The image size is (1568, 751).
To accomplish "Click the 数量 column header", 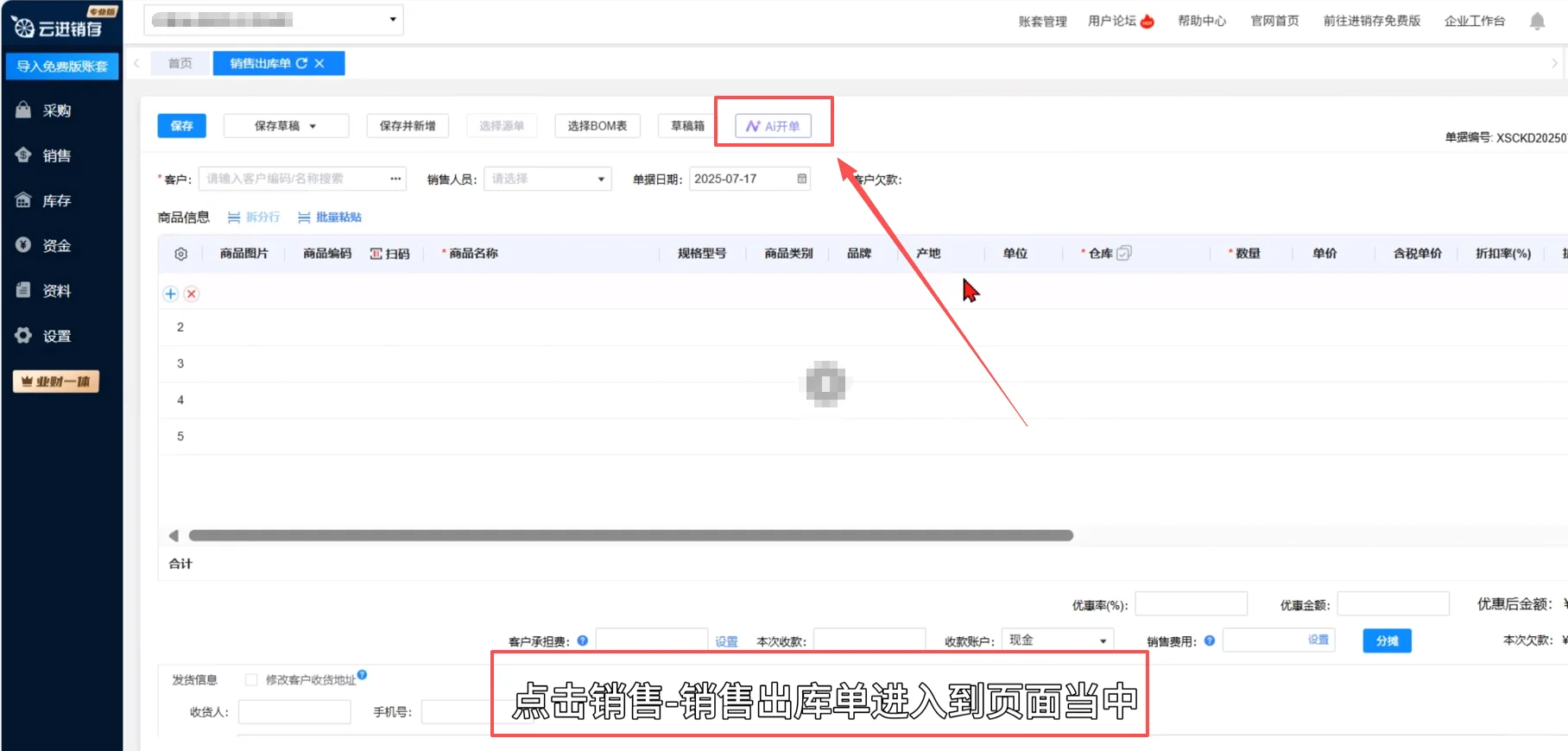I will click(x=1244, y=253).
